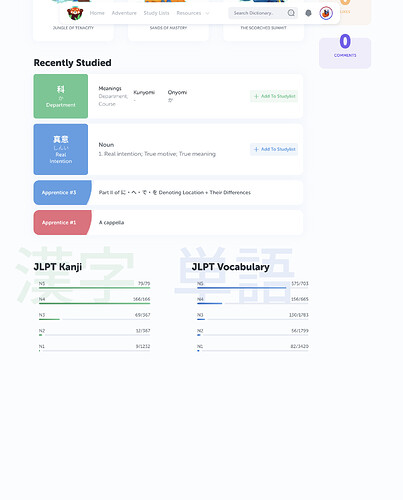Click plus icon on Real Intention card
The height and width of the screenshot is (500, 403).
[256, 149]
